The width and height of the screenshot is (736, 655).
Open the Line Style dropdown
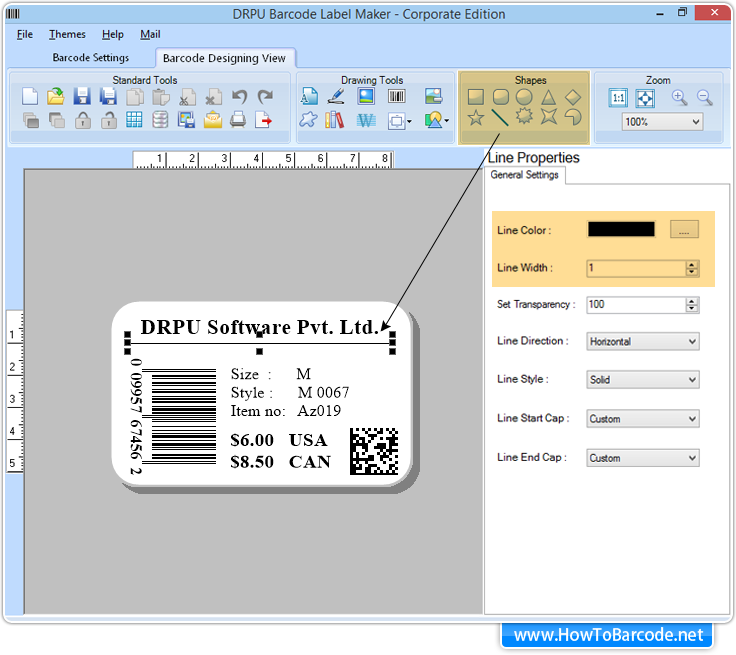point(643,379)
